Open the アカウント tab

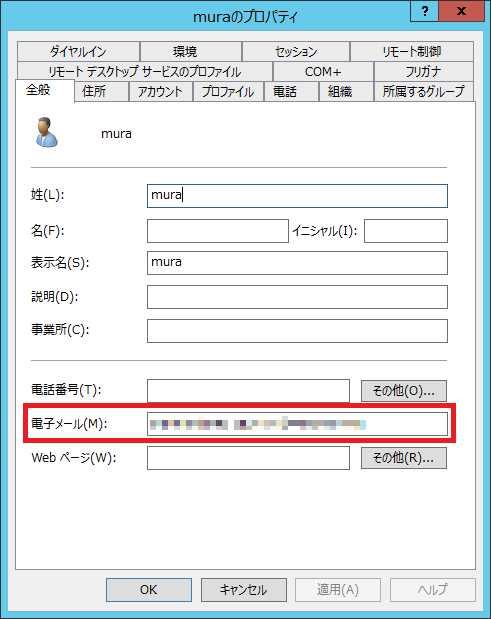160,92
